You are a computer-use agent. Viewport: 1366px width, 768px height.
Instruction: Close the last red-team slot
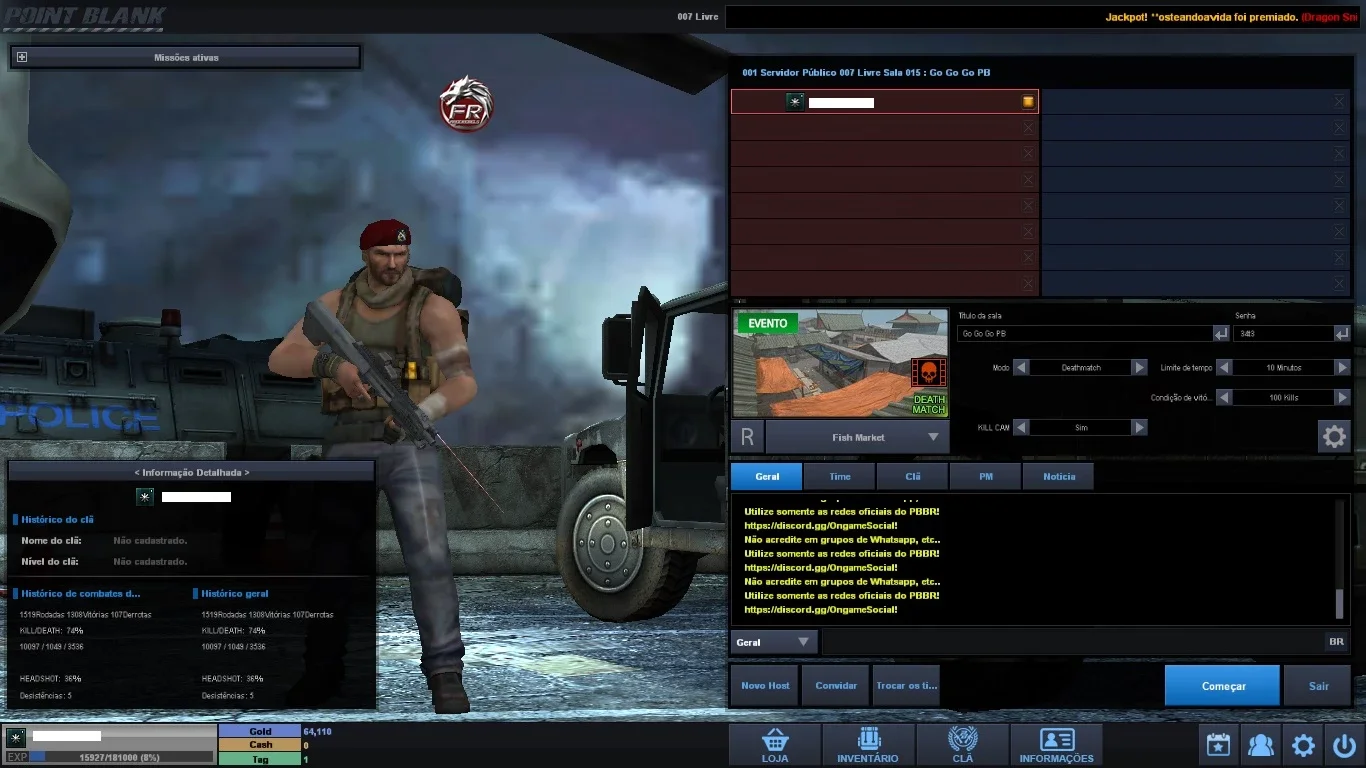click(1028, 284)
